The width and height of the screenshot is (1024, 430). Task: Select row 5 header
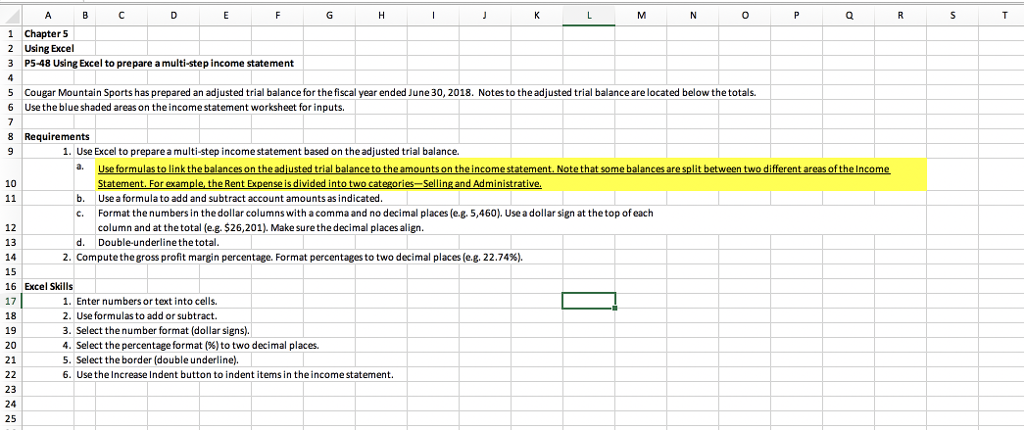11,93
